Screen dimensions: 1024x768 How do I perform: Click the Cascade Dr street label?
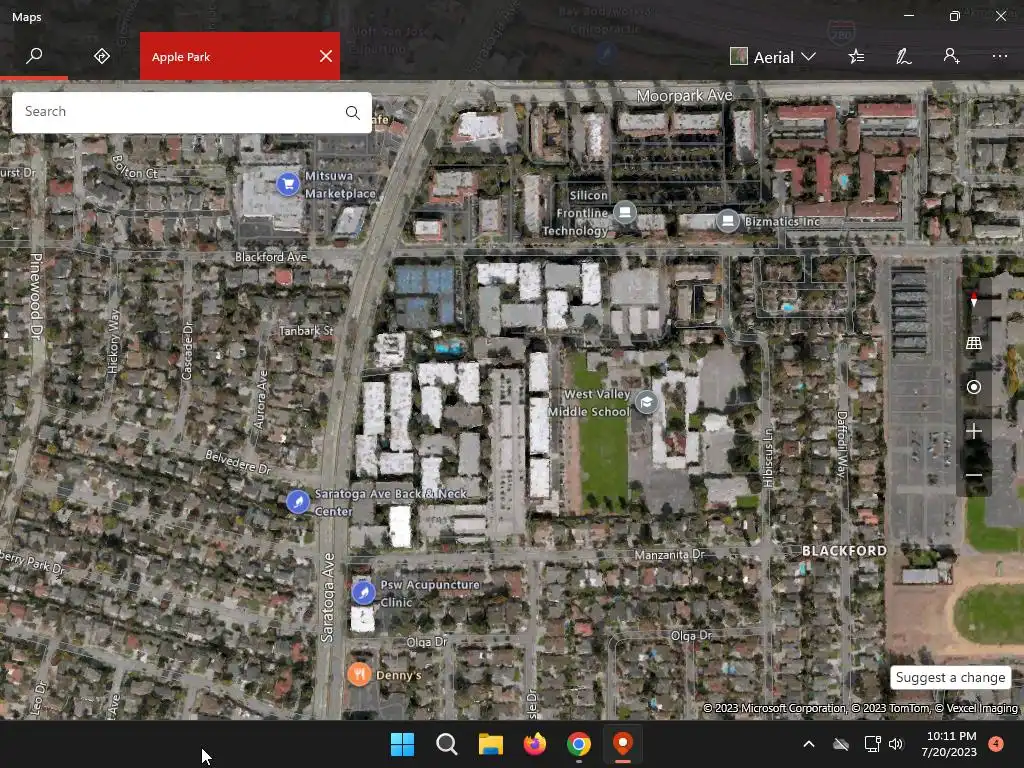coord(187,351)
